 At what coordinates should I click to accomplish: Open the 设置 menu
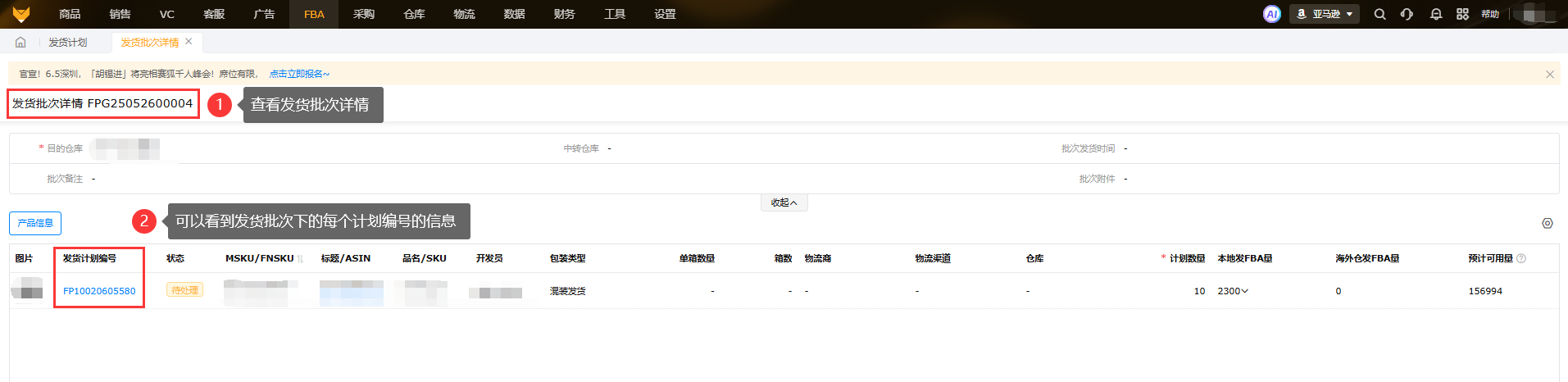665,14
